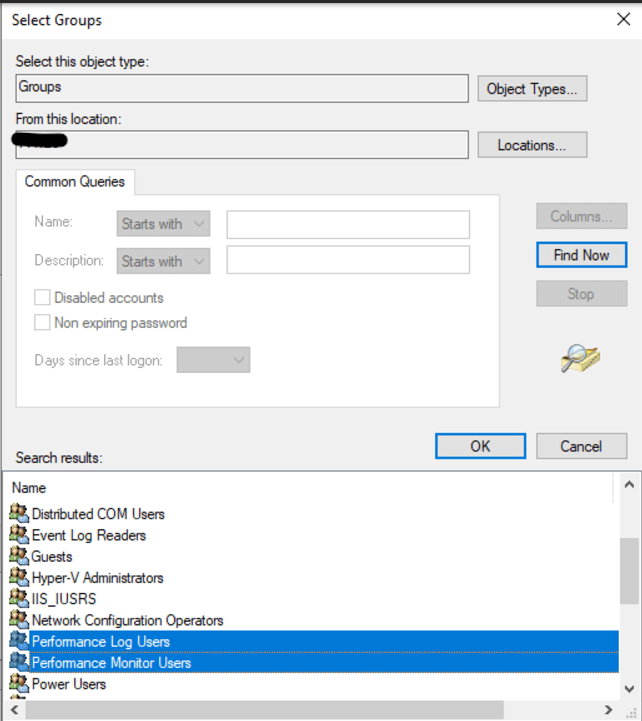The image size is (642, 721).
Task: Click the Name column header
Action: 30,488
